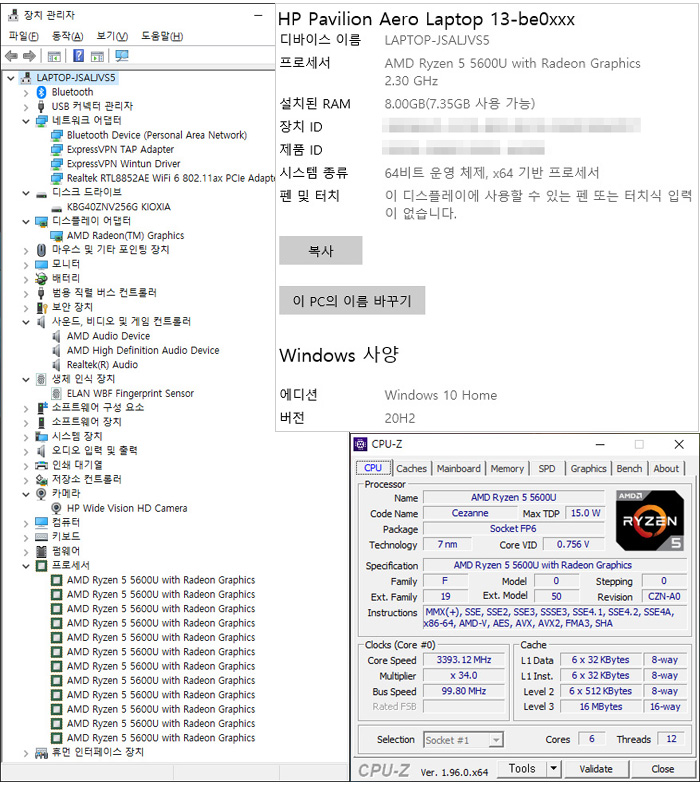Select the 소프트웨어 구성 요소 icon
Screen dimensions: 700x786
click(42, 408)
